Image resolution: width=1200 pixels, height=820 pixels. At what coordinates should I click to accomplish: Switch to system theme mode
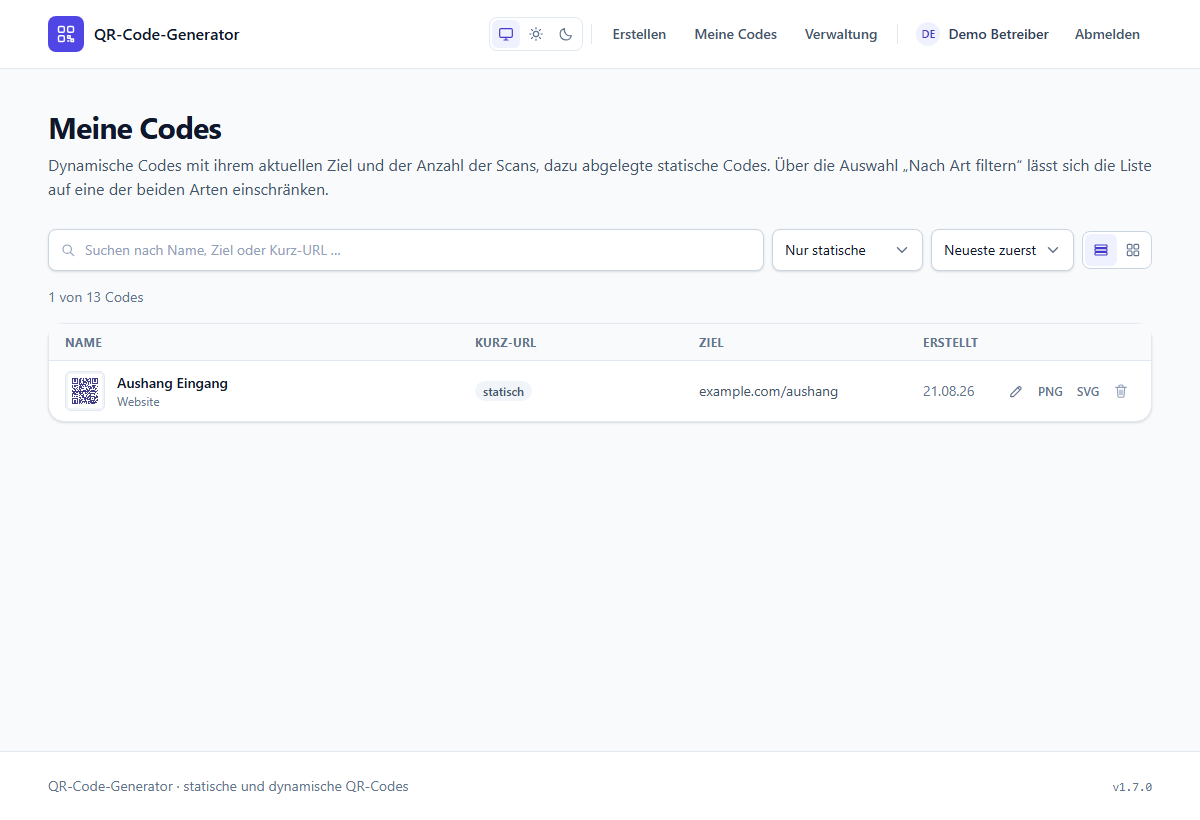pyautogui.click(x=506, y=34)
